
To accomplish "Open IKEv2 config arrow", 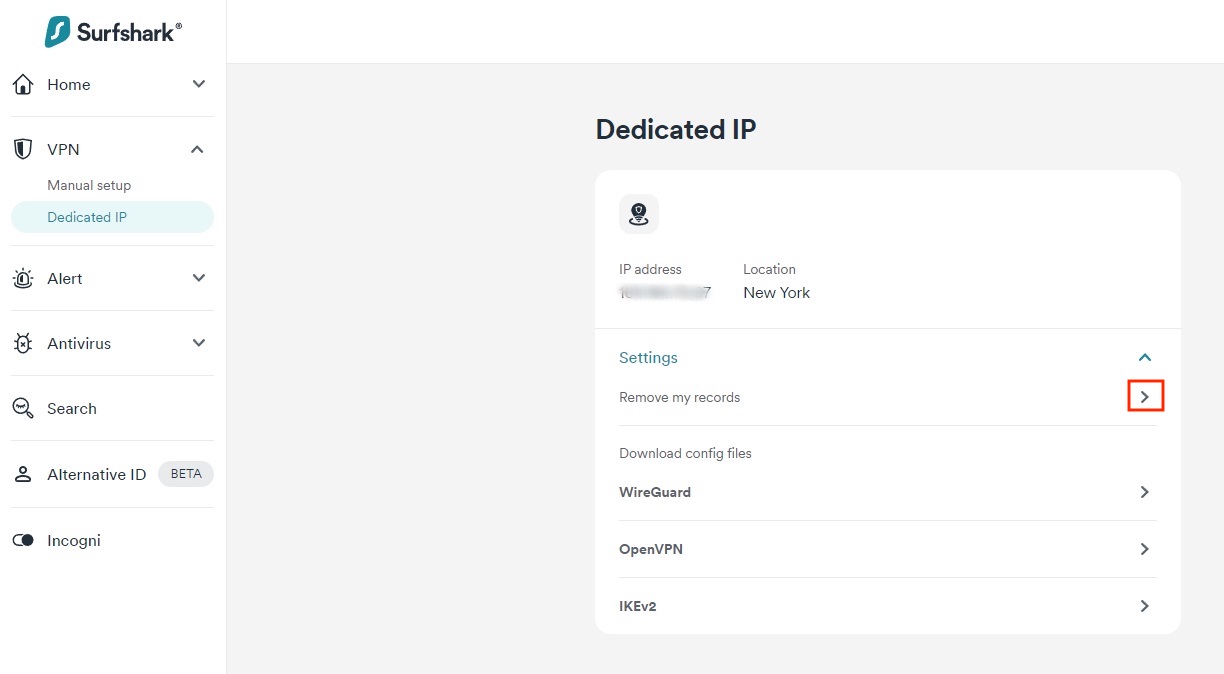I will [x=1145, y=606].
